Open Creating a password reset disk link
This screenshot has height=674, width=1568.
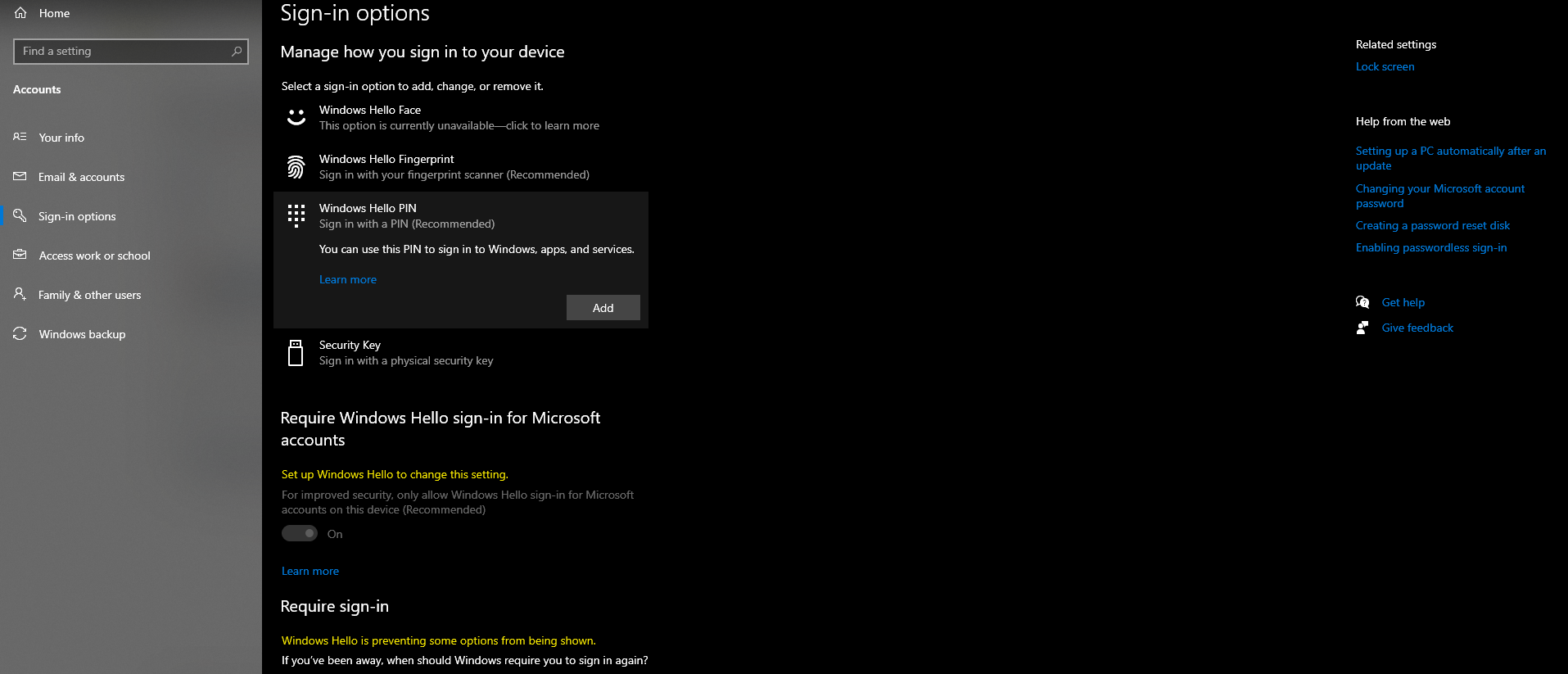(x=1433, y=225)
